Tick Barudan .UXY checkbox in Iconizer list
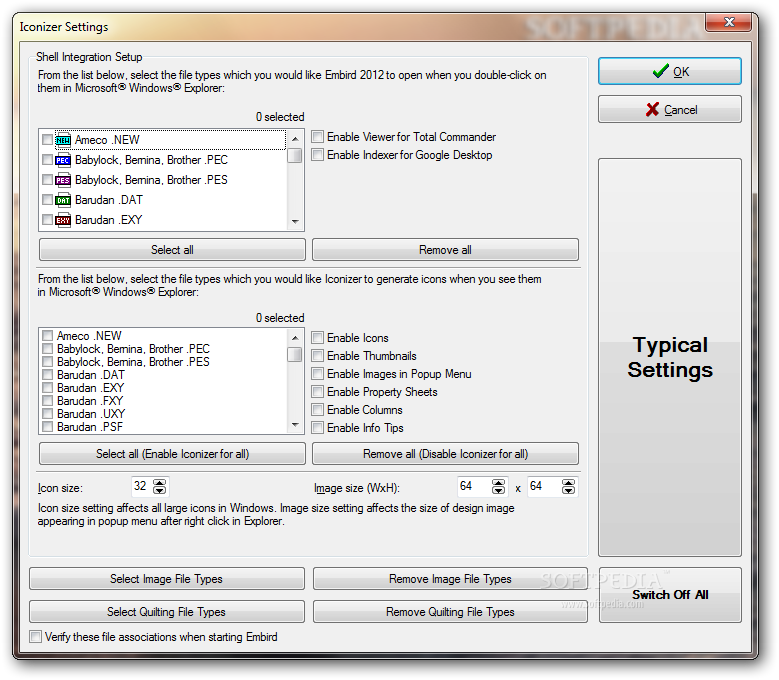The image size is (779, 680). pyautogui.click(x=48, y=413)
